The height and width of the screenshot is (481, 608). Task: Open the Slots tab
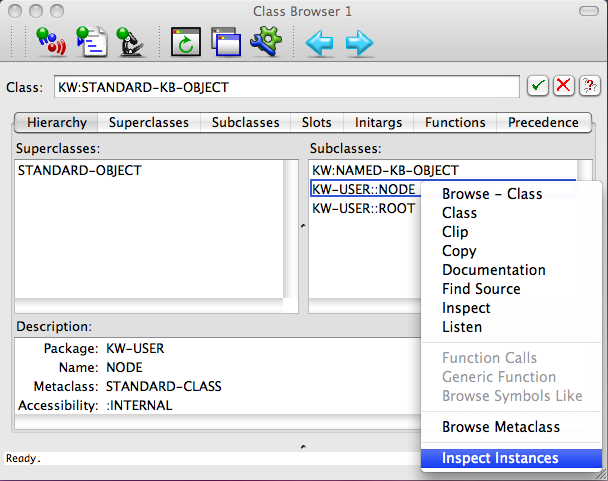click(x=317, y=123)
